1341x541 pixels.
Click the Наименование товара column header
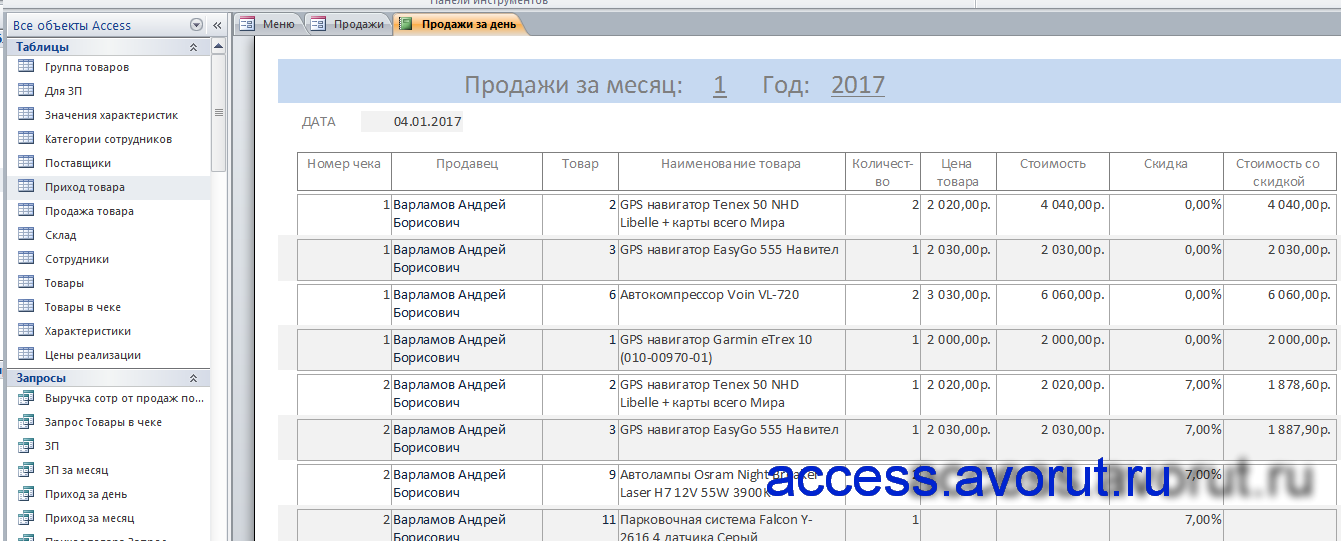[x=731, y=171]
